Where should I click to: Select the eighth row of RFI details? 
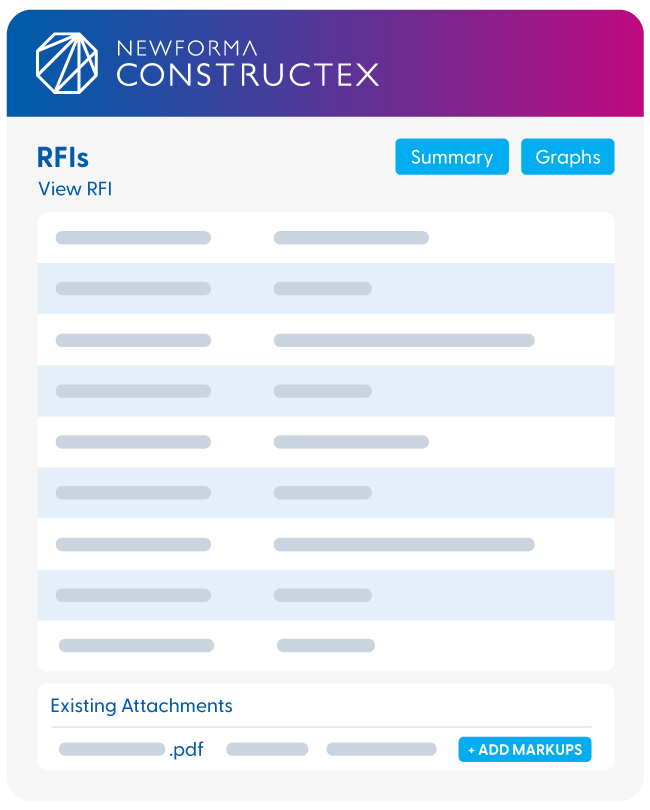pos(326,595)
